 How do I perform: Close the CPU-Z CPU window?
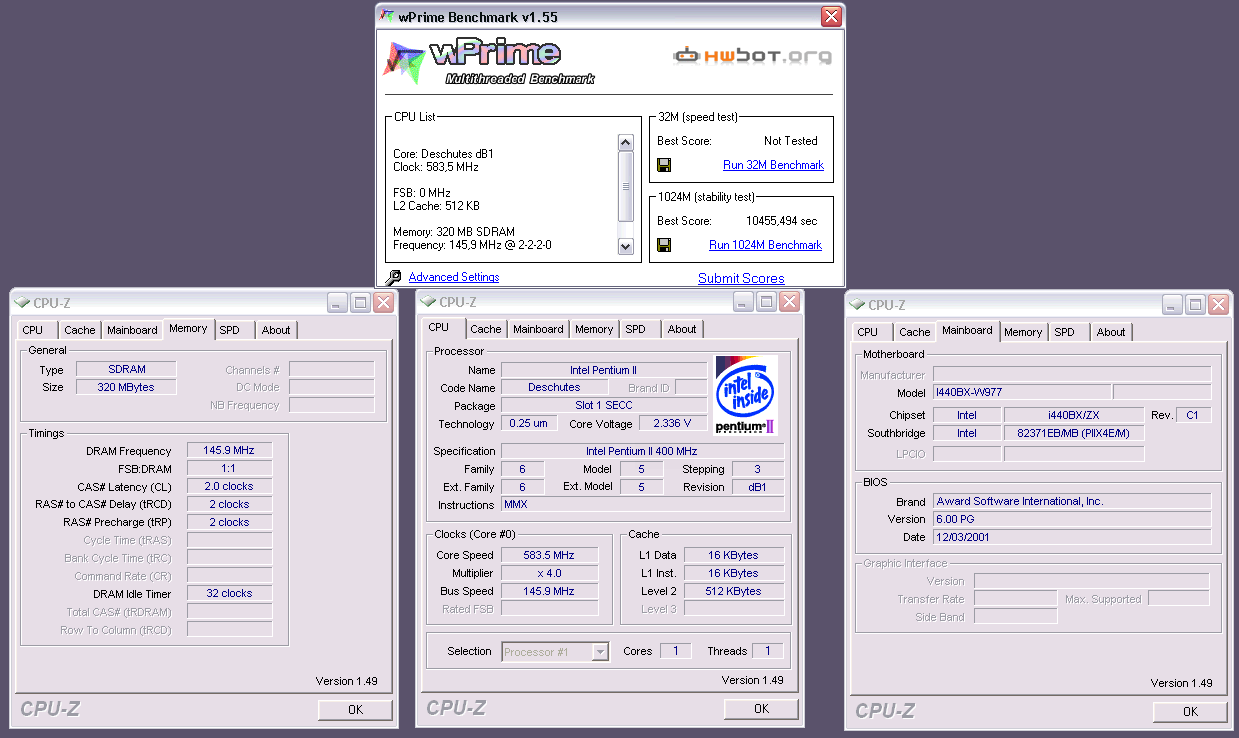[x=790, y=302]
